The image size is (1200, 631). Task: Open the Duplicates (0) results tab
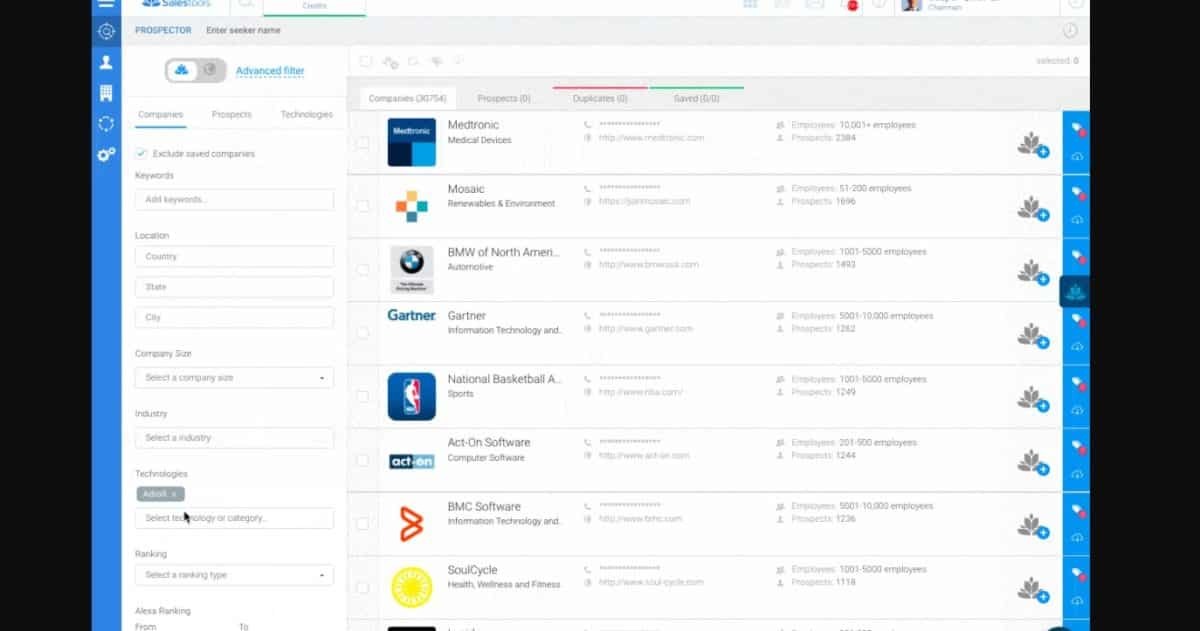tap(600, 99)
